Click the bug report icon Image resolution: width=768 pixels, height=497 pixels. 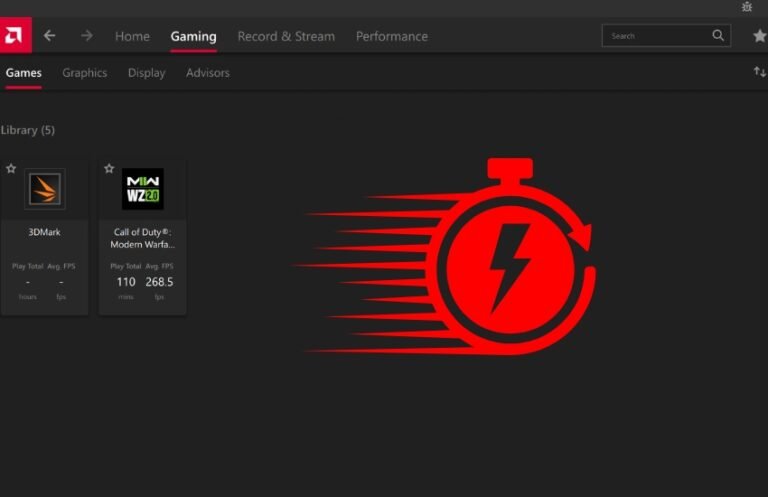[x=746, y=7]
